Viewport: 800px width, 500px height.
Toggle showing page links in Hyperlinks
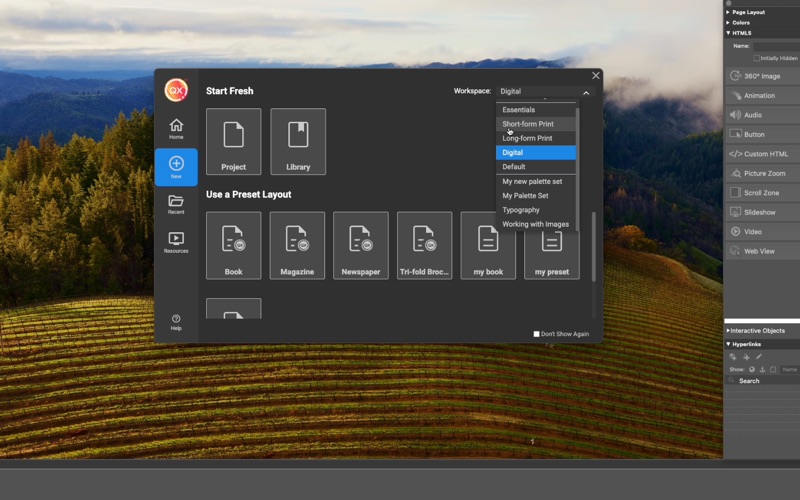pos(772,369)
